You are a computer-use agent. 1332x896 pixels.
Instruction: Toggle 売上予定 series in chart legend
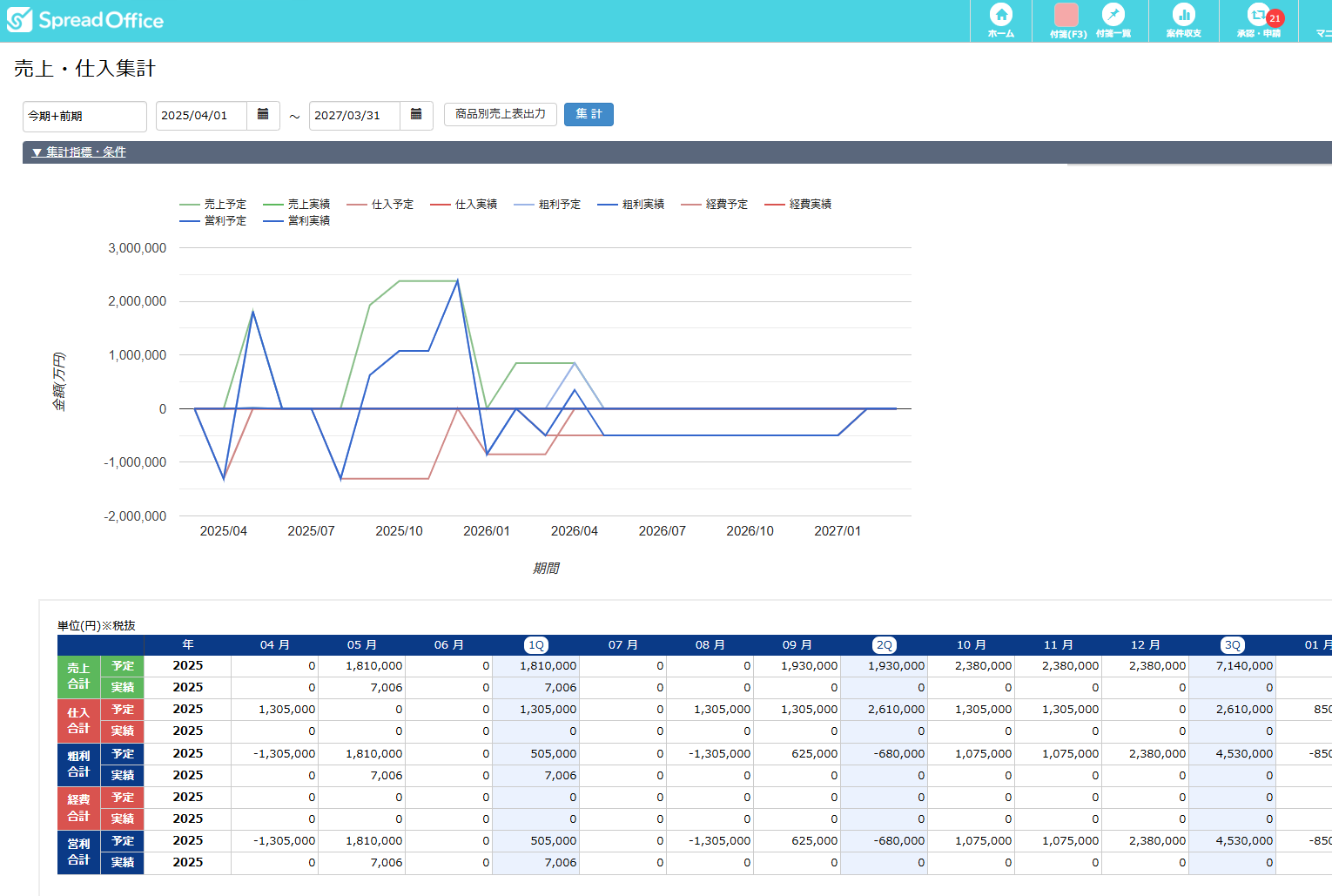pyautogui.click(x=225, y=205)
